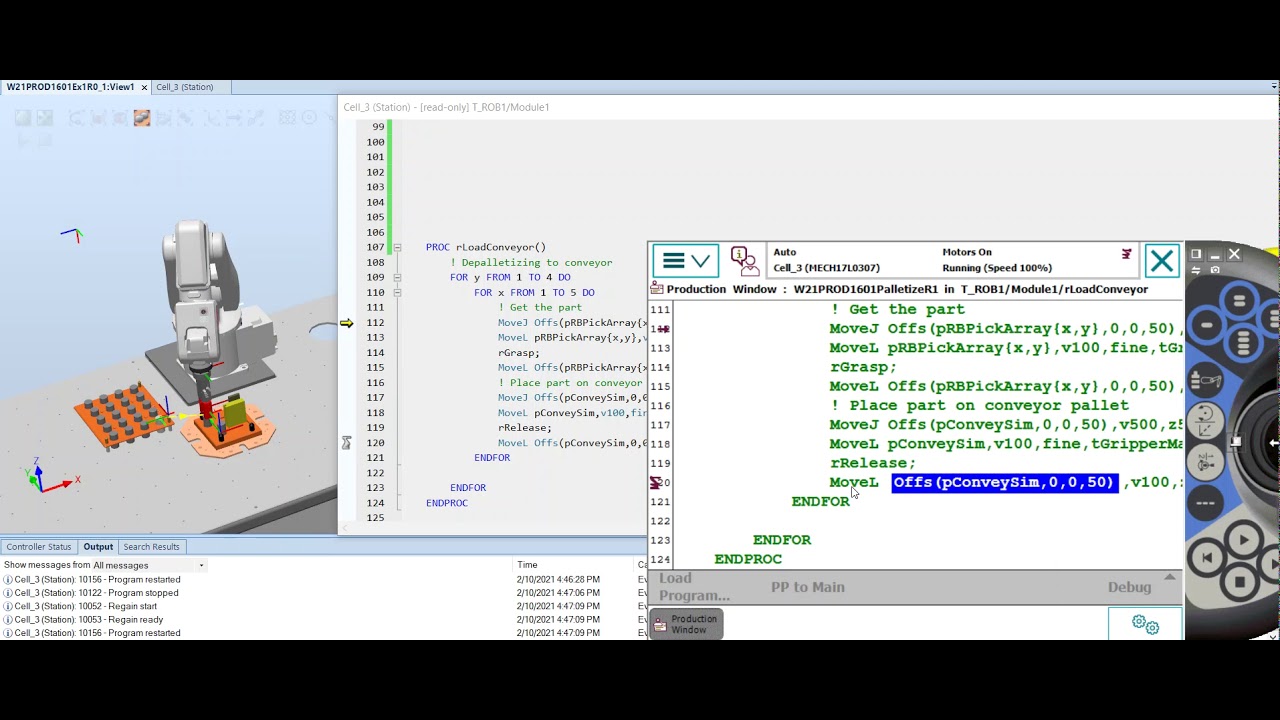Collapse the FOR y loop fold
The height and width of the screenshot is (720, 1280).
point(397,277)
